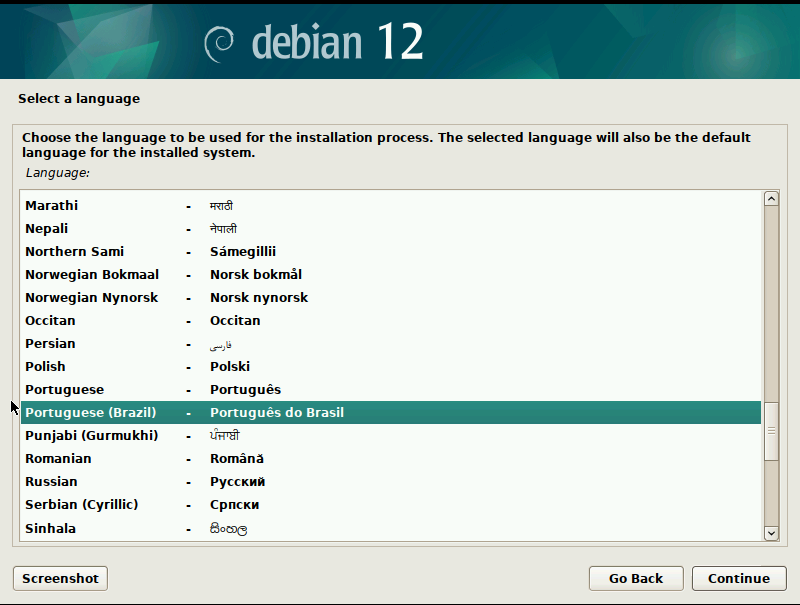Image resolution: width=800 pixels, height=605 pixels.
Task: Select Occitan language row
Action: pos(391,320)
